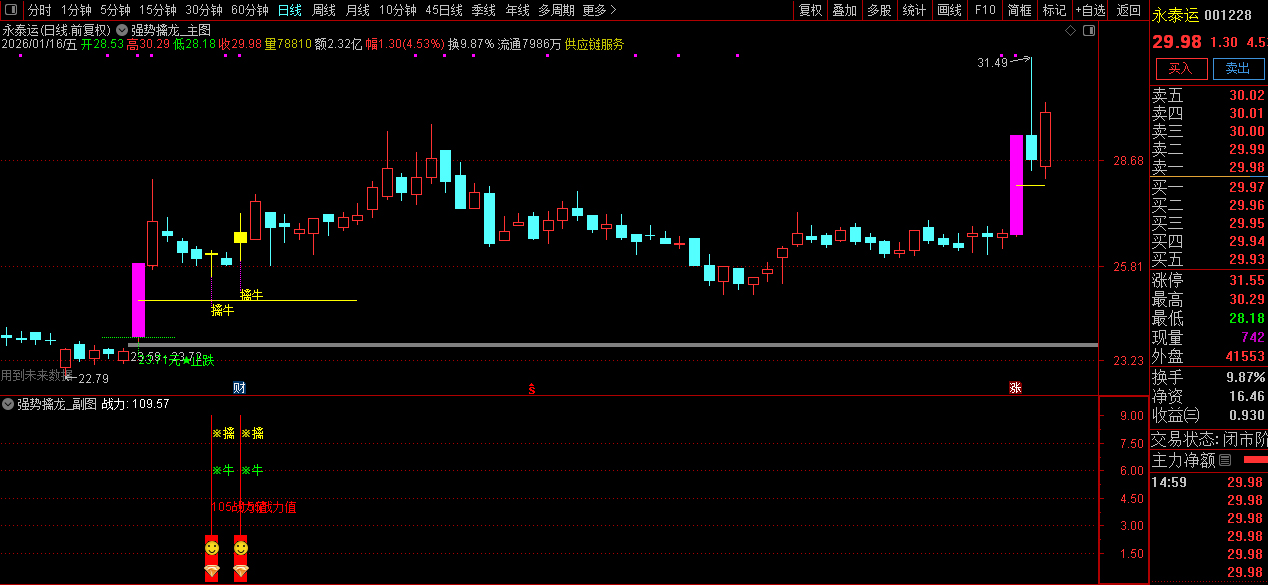
Task: Click the 返回 back button
Action: pos(1128,10)
